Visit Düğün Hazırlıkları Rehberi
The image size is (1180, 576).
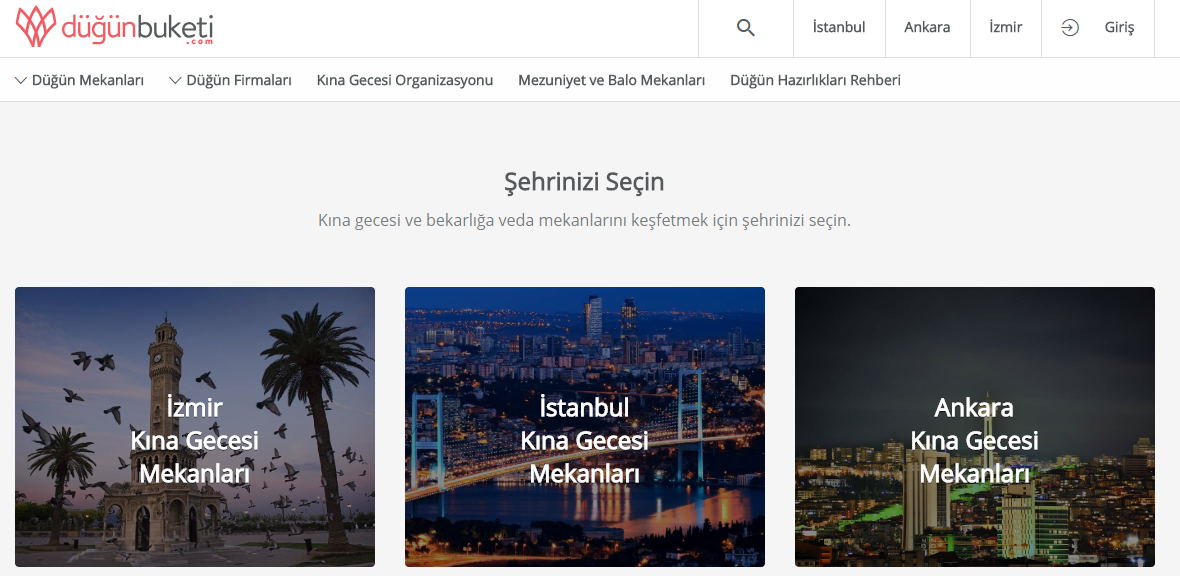(815, 81)
